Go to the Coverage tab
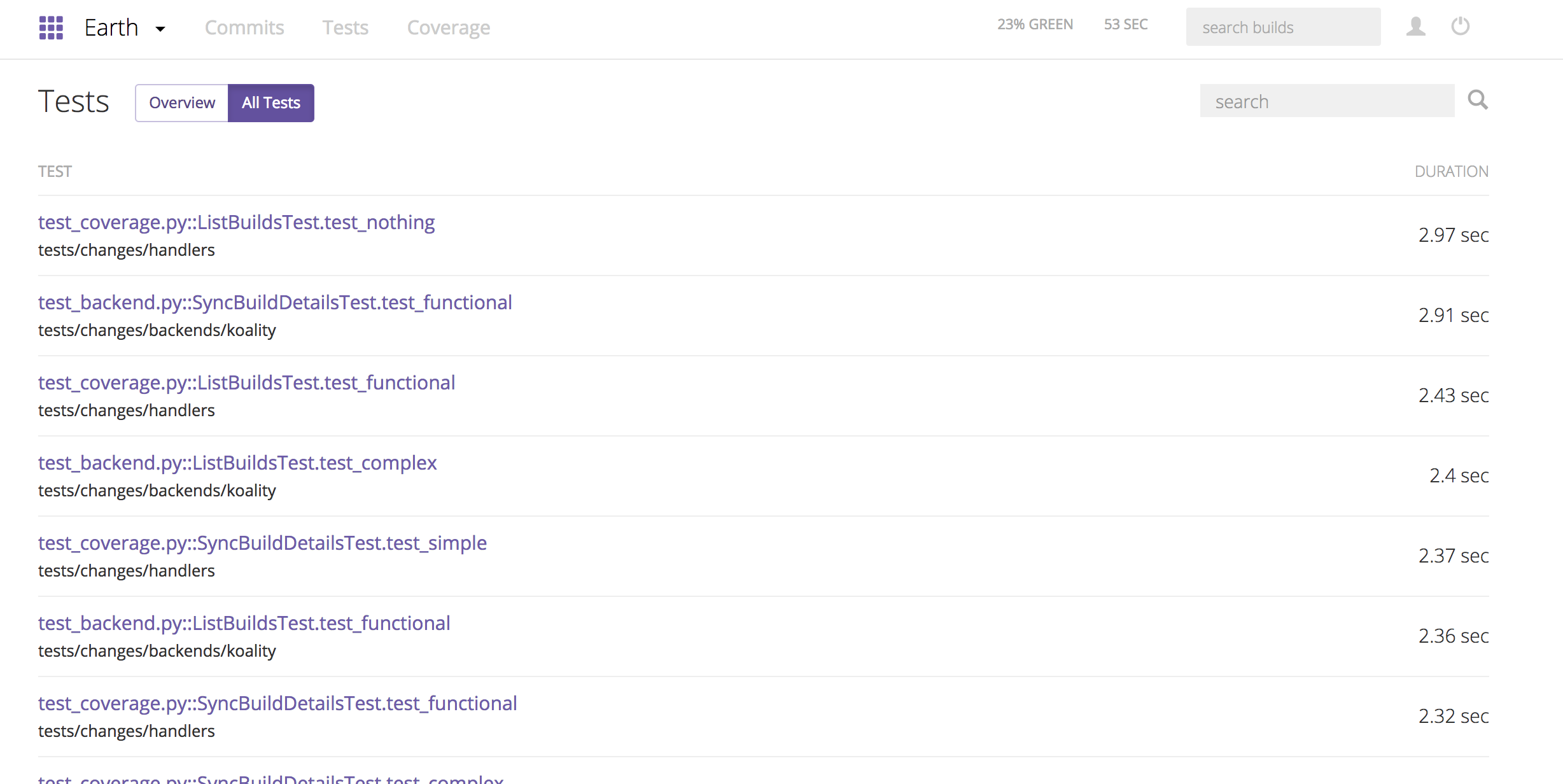This screenshot has width=1563, height=784. 448,28
